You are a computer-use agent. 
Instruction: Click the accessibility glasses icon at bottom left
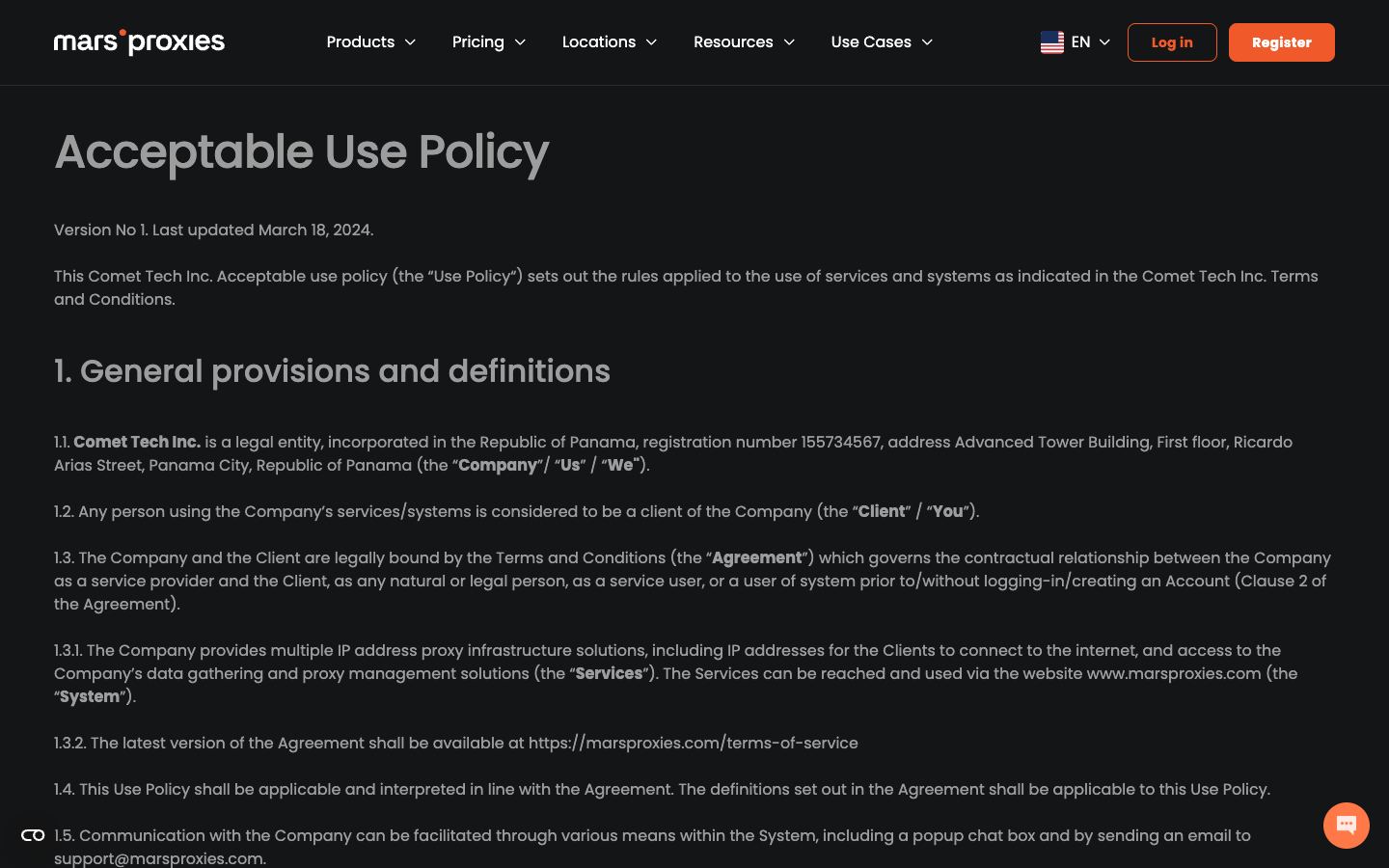[x=33, y=835]
